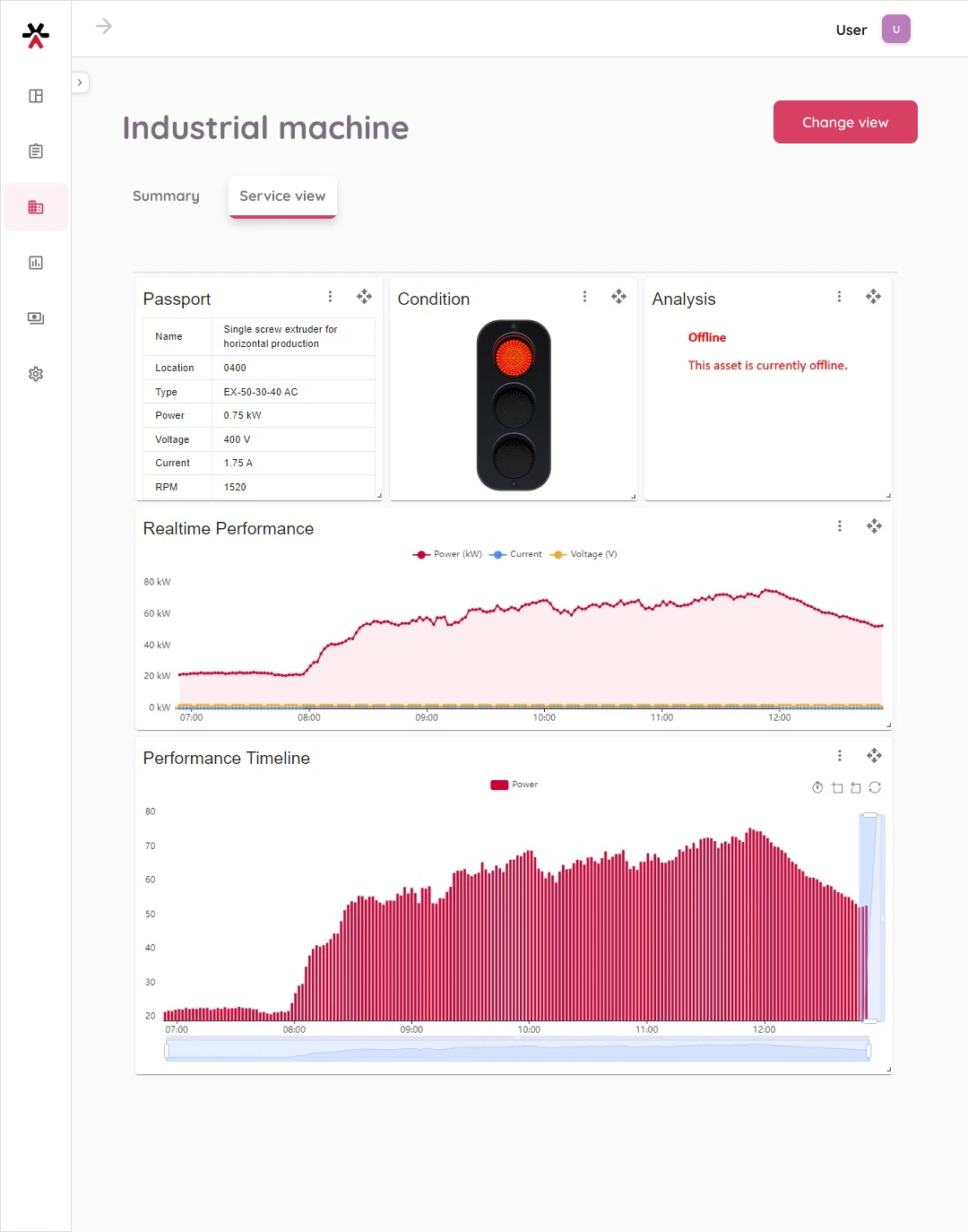Click the horizontal timeline zoom slider bar
The width and height of the screenshot is (968, 1232).
[x=517, y=1049]
